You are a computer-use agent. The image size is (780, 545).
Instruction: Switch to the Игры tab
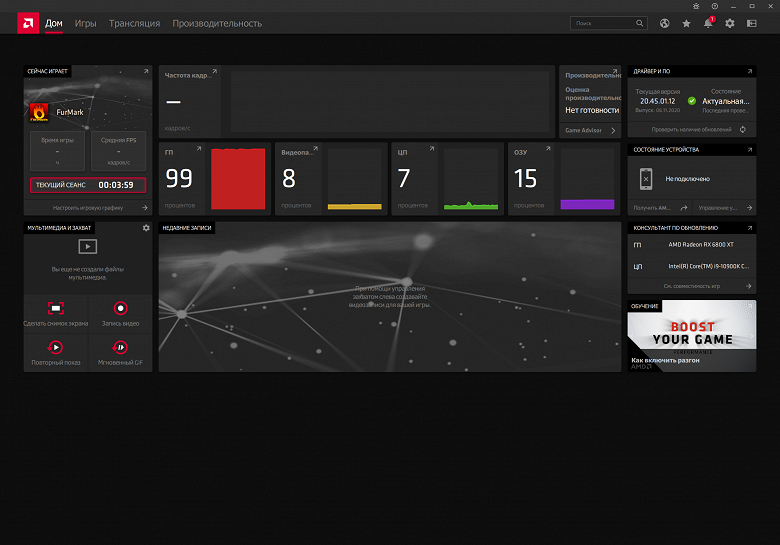[86, 23]
